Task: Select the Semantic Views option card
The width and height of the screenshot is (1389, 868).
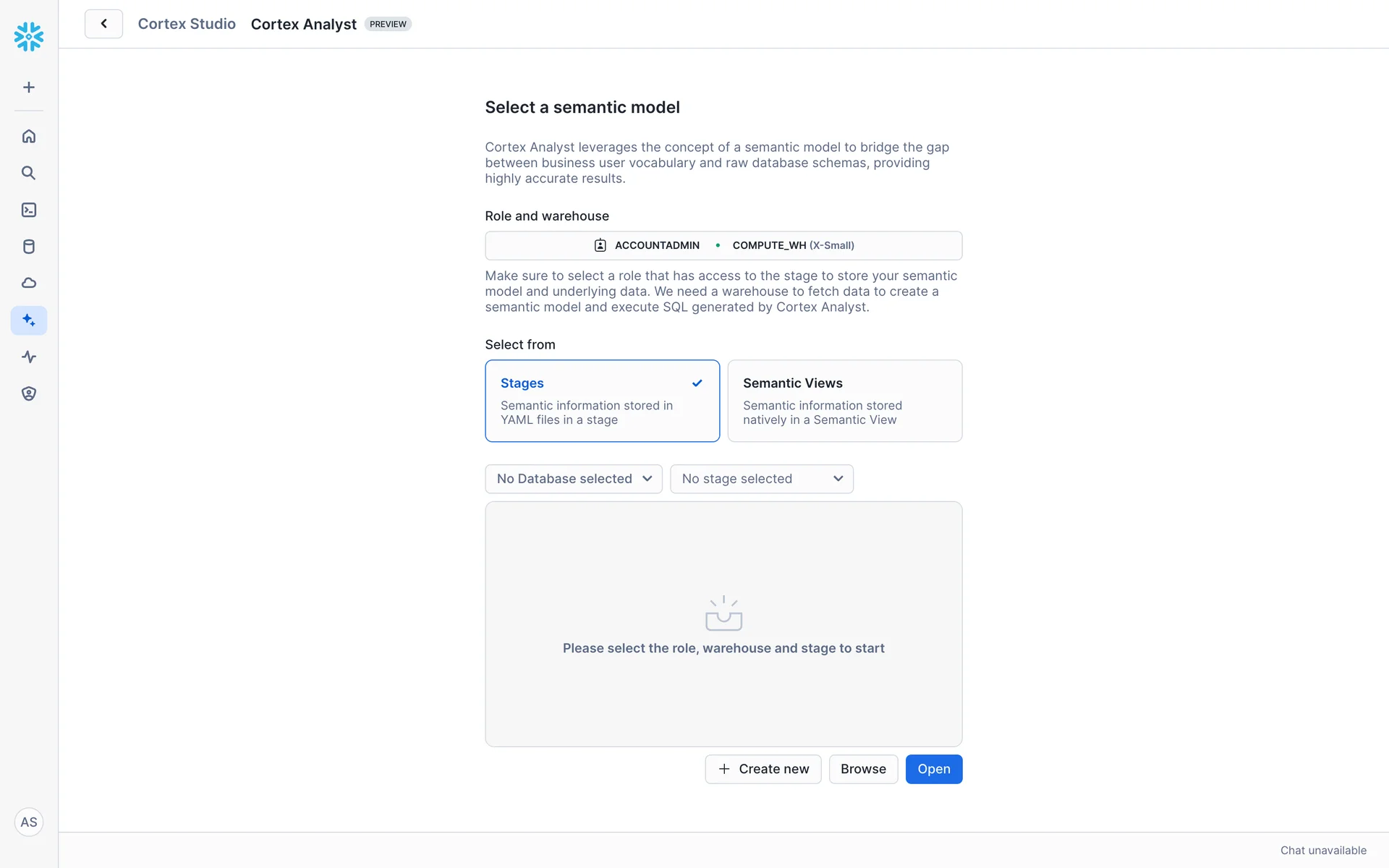Action: [x=844, y=401]
